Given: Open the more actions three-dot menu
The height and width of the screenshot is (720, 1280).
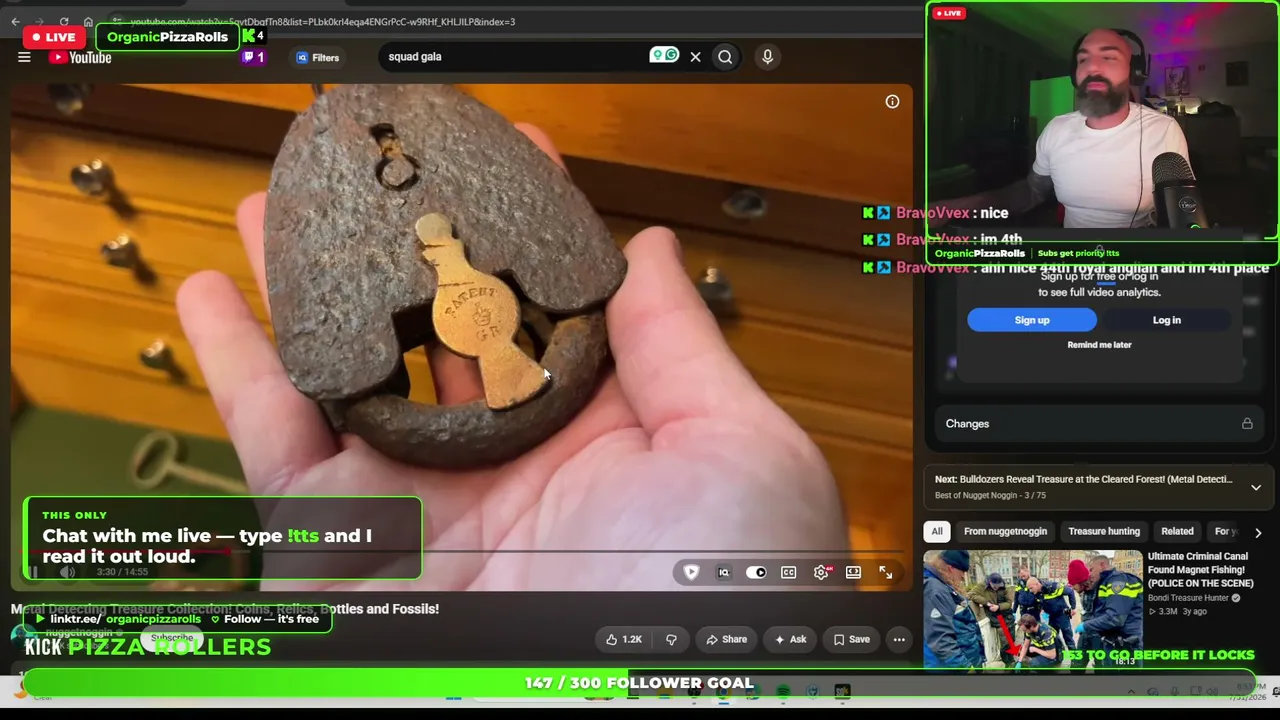Looking at the screenshot, I should click(x=899, y=639).
